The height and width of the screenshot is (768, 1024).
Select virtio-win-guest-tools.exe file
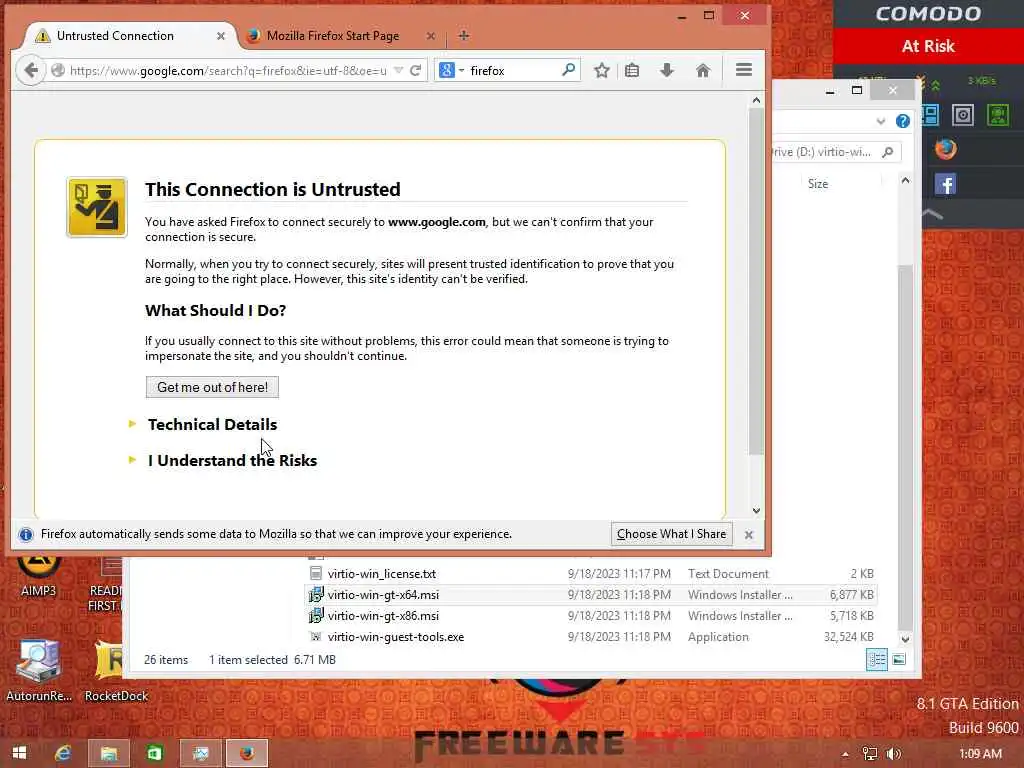pos(396,636)
